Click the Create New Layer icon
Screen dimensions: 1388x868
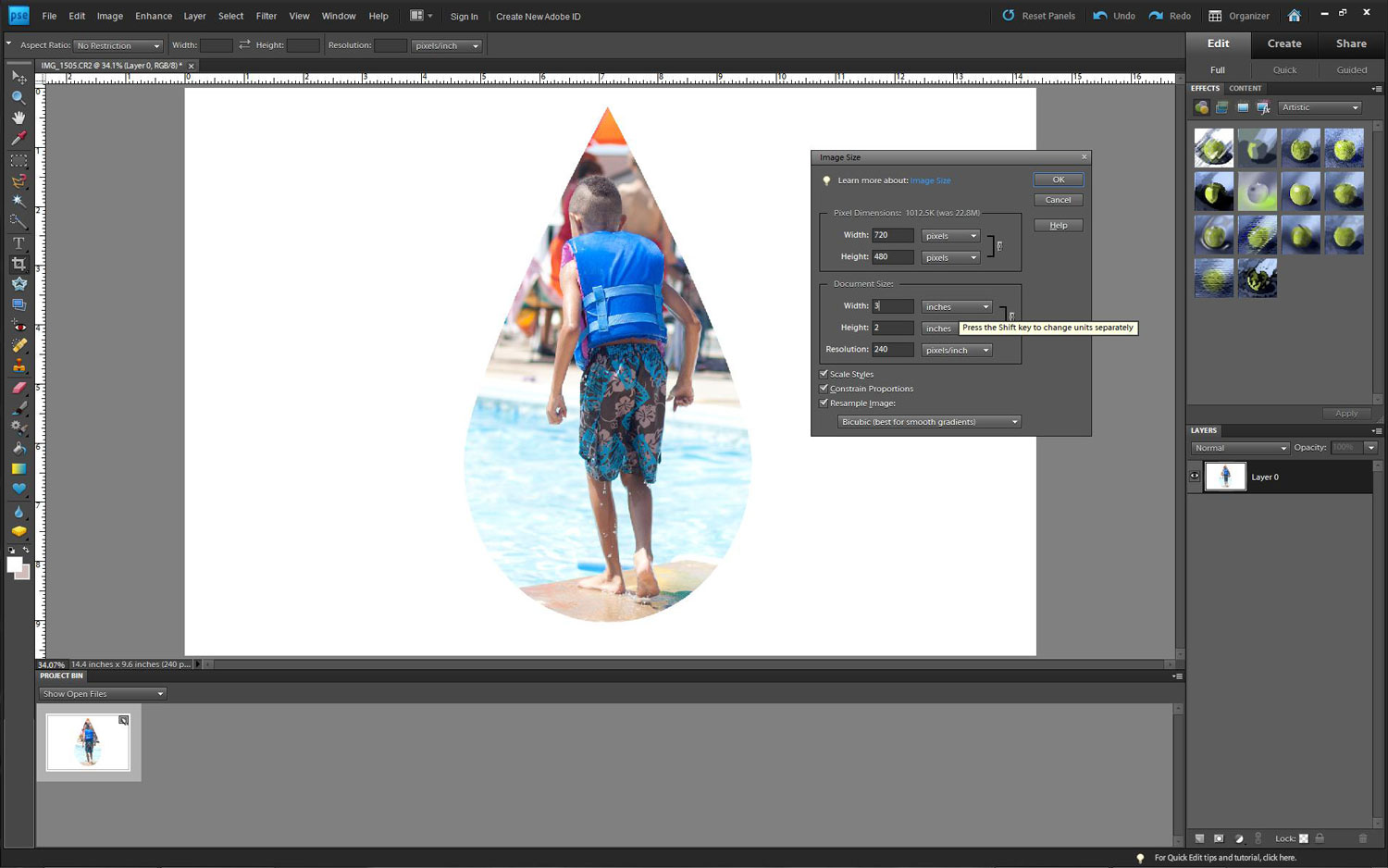coord(1199,838)
